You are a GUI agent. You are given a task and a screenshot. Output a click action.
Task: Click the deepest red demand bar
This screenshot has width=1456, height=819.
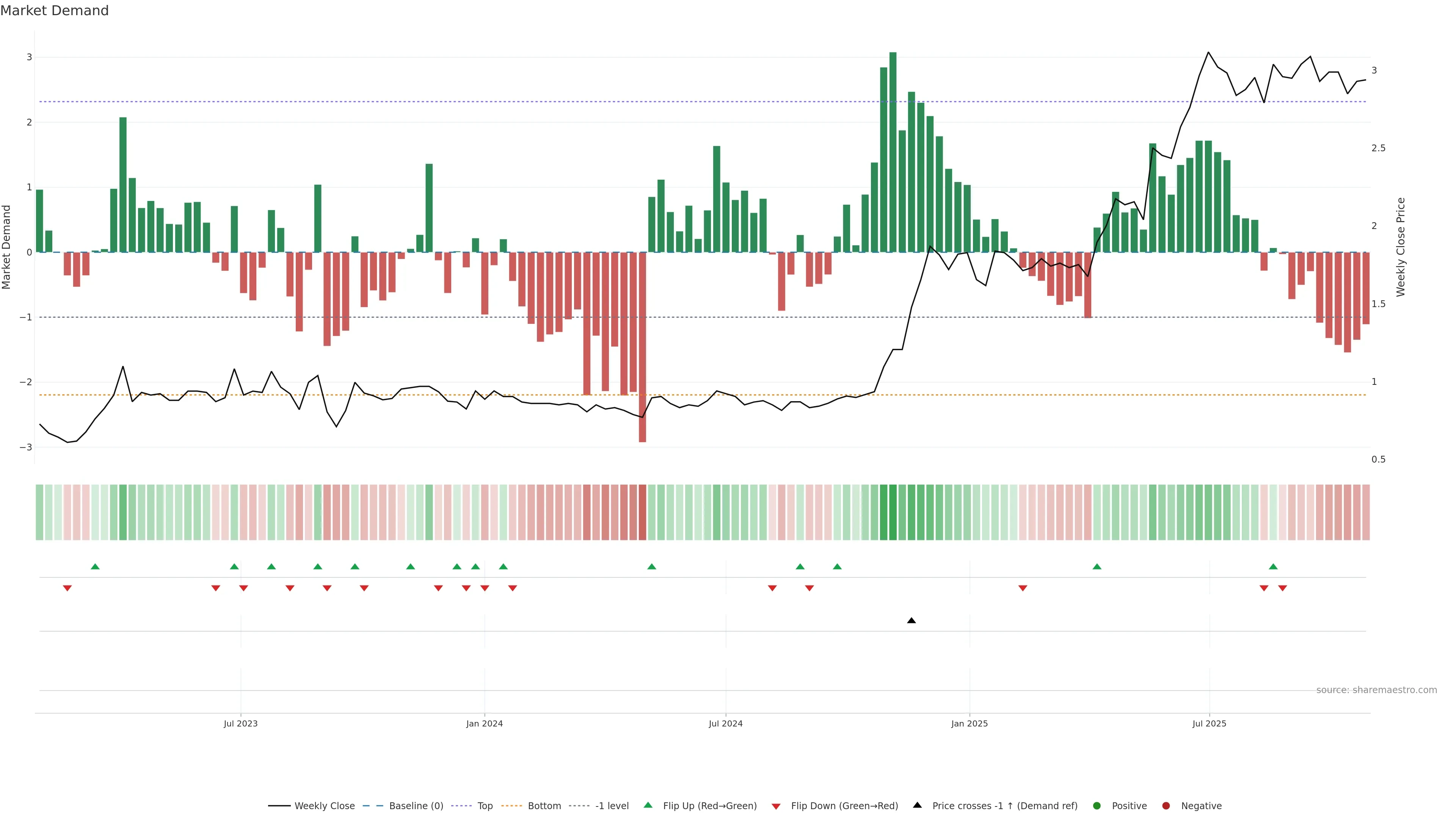[x=642, y=347]
